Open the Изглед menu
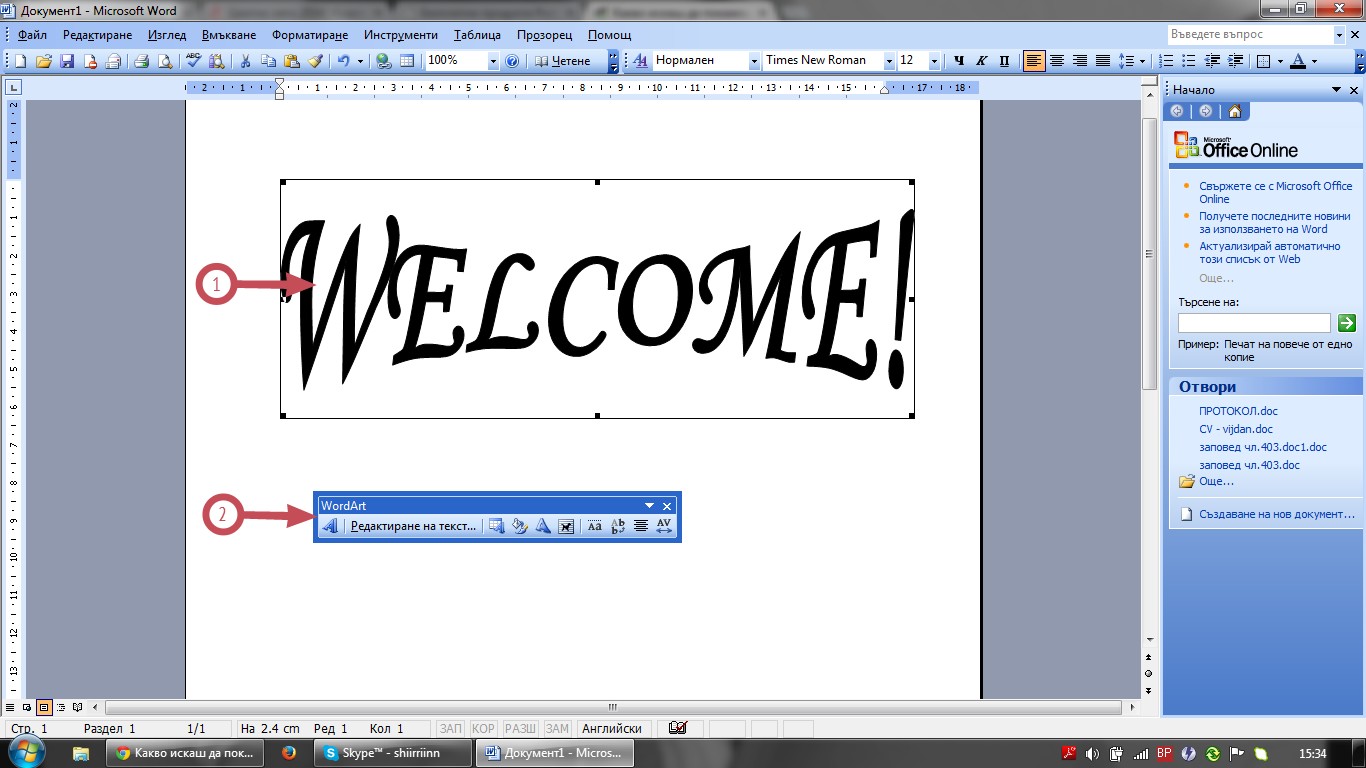 pos(167,35)
